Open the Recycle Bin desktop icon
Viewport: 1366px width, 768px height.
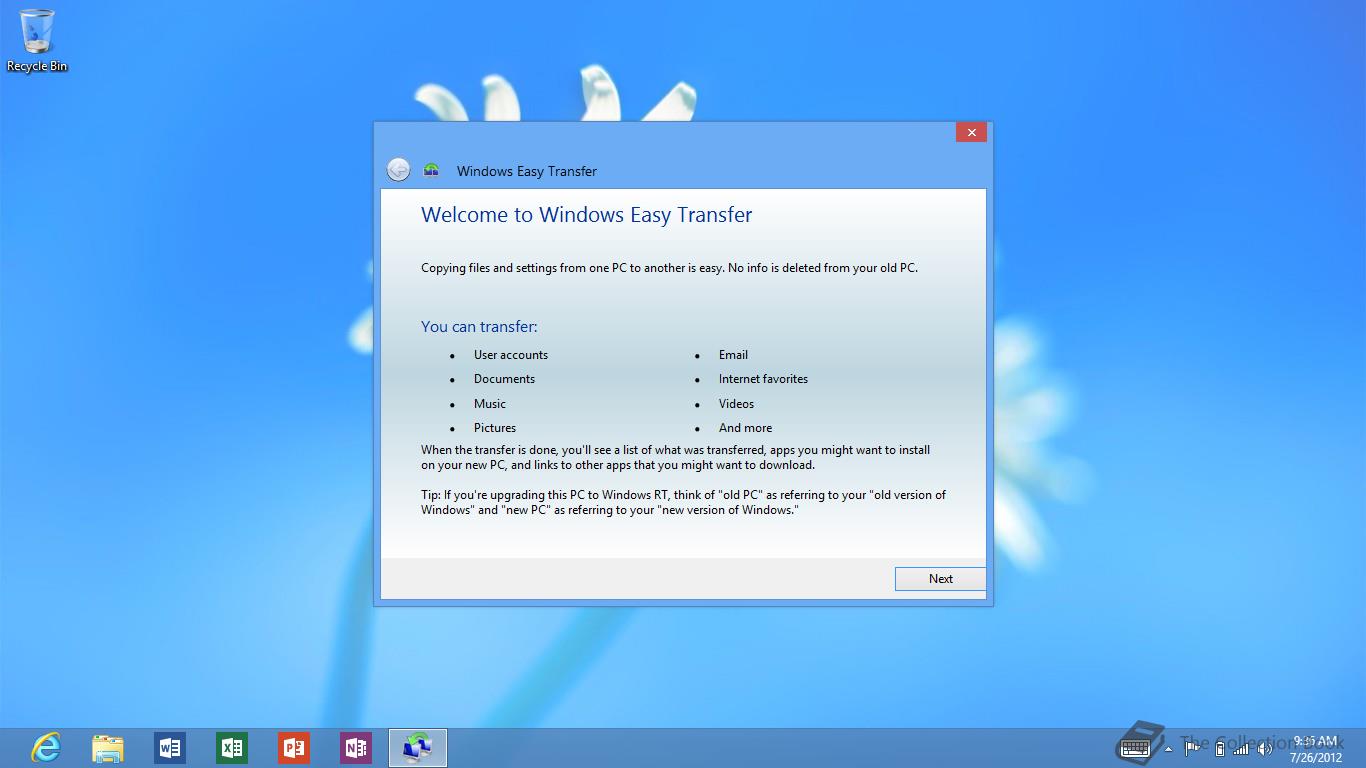point(37,40)
